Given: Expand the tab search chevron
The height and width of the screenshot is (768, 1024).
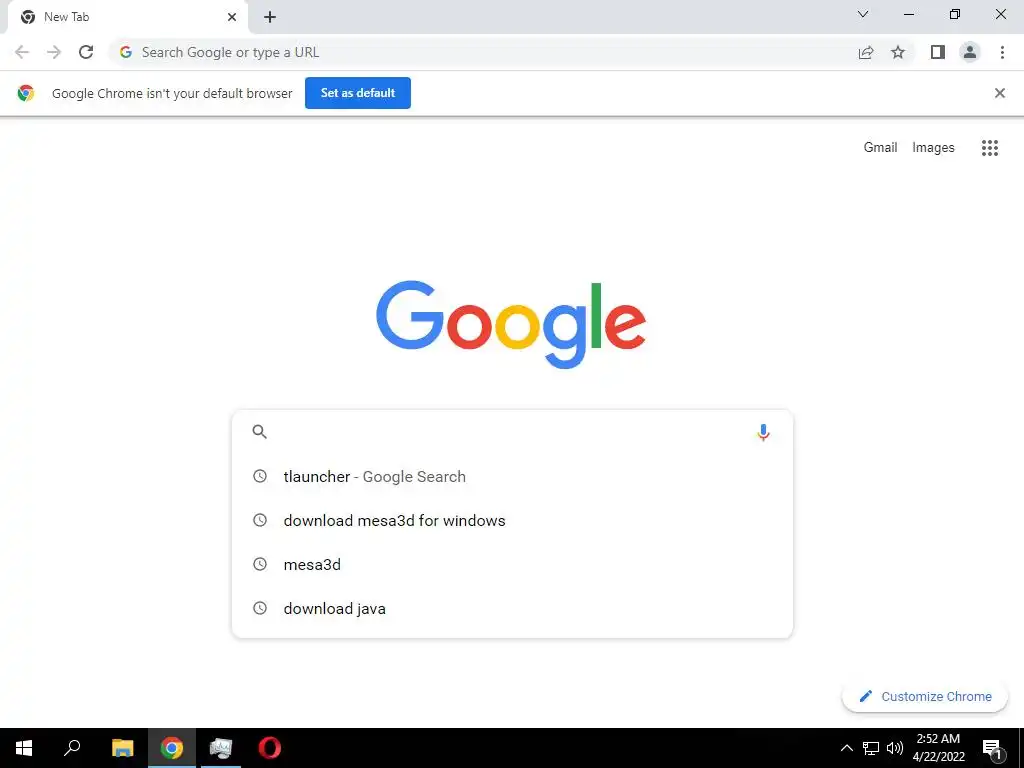Looking at the screenshot, I should pyautogui.click(x=863, y=14).
